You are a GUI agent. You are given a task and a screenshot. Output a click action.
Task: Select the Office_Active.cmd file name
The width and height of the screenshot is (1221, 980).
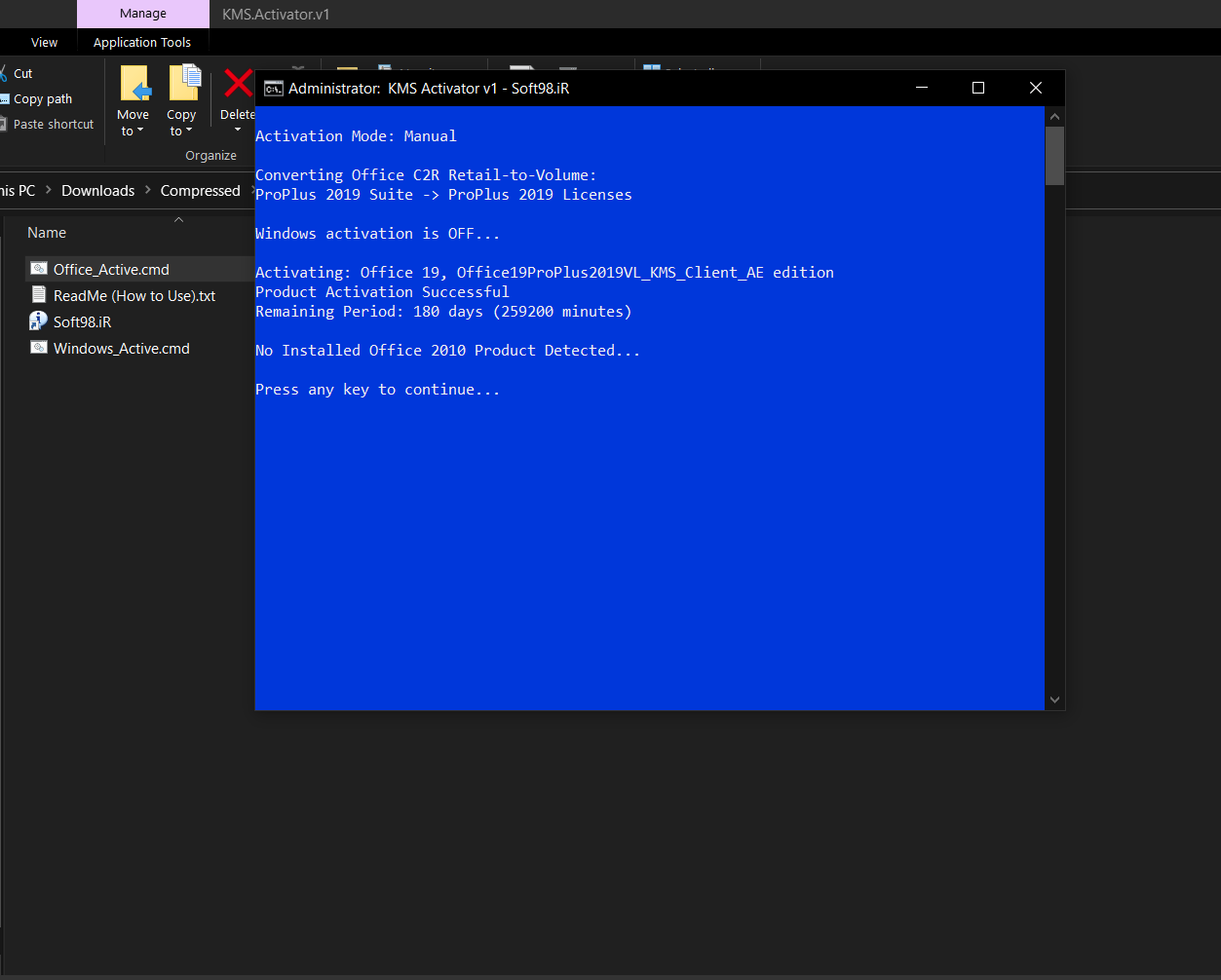[111, 269]
